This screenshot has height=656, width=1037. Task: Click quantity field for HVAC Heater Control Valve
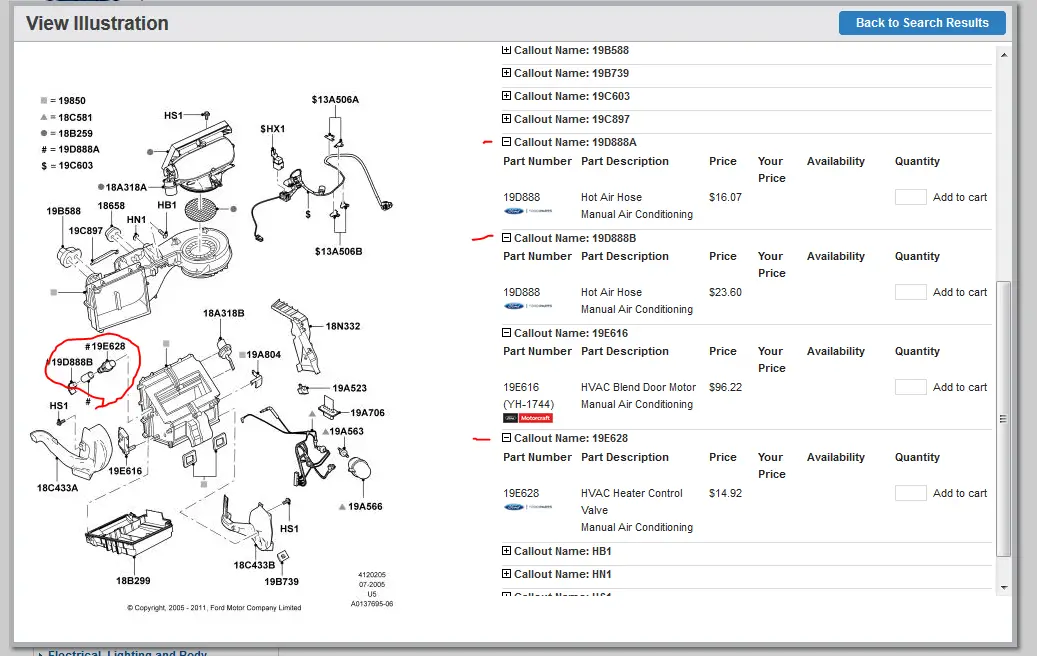click(x=910, y=493)
